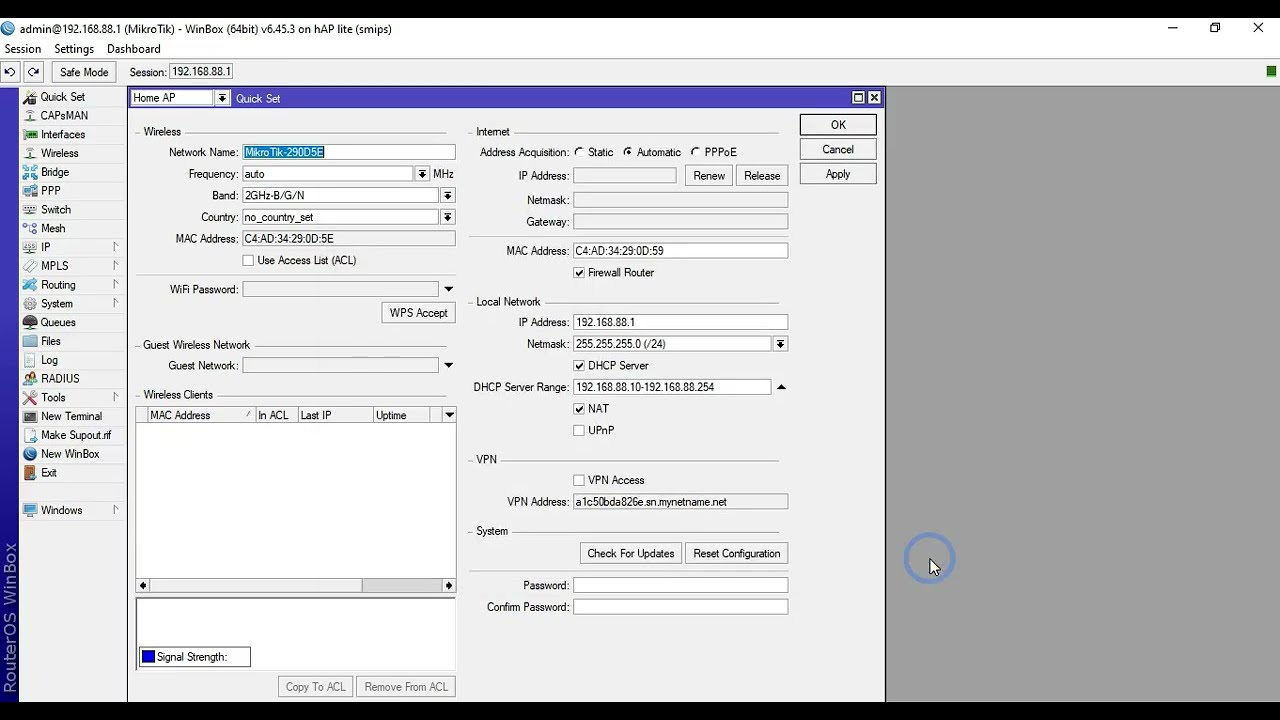1280x720 pixels.
Task: Open the Session menu
Action: coord(23,49)
